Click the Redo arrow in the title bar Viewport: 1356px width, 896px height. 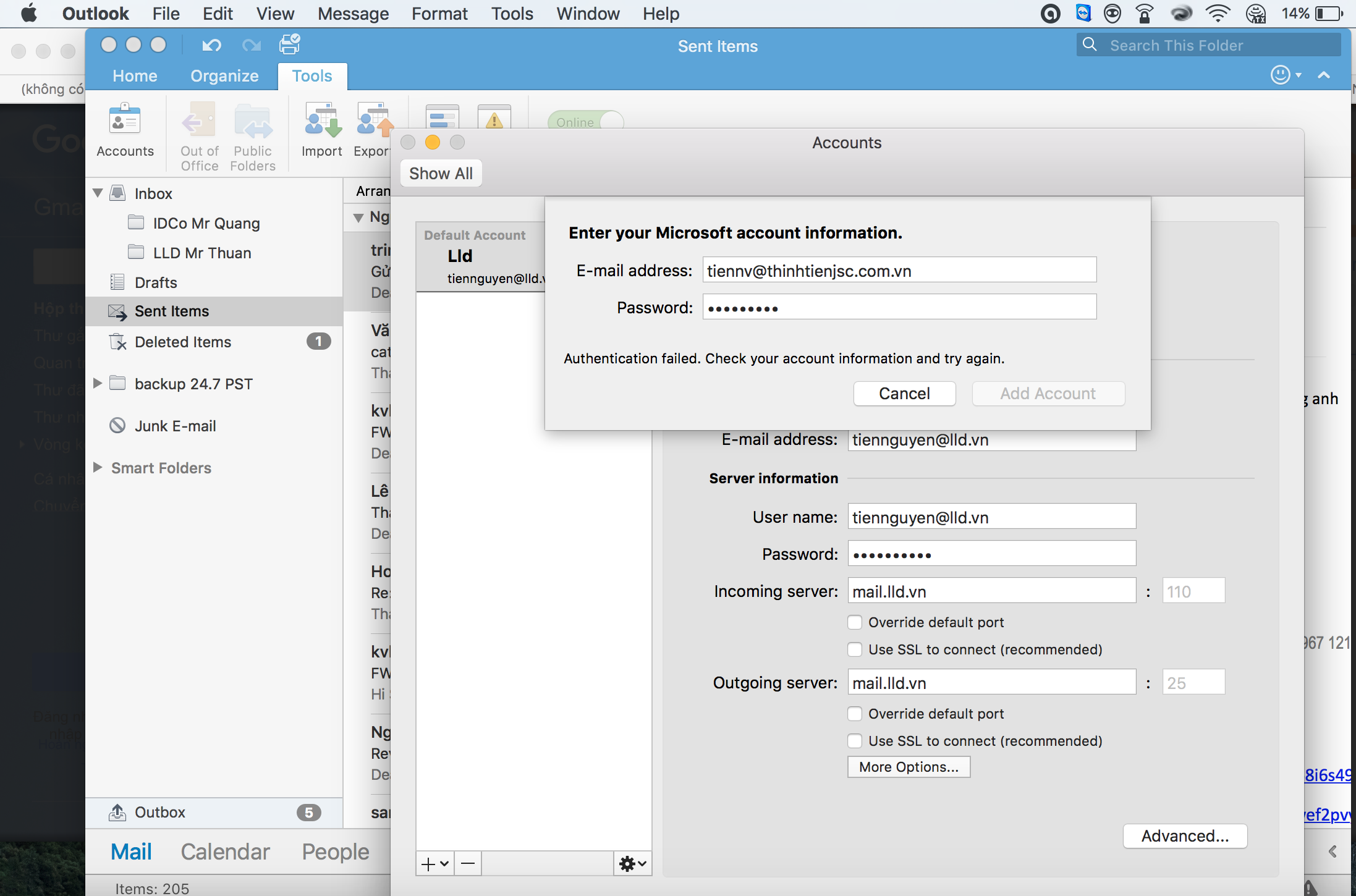252,45
